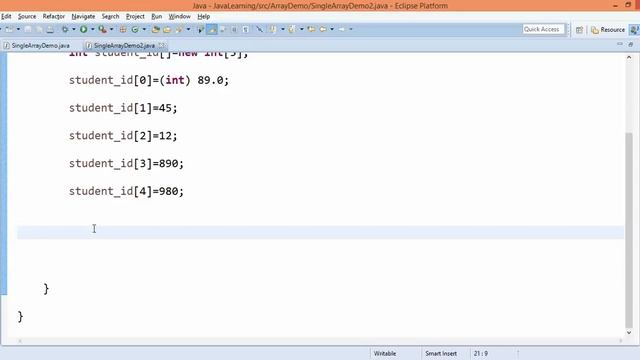
Task: Open the Search dropdown arrow
Action: [x=188, y=29]
